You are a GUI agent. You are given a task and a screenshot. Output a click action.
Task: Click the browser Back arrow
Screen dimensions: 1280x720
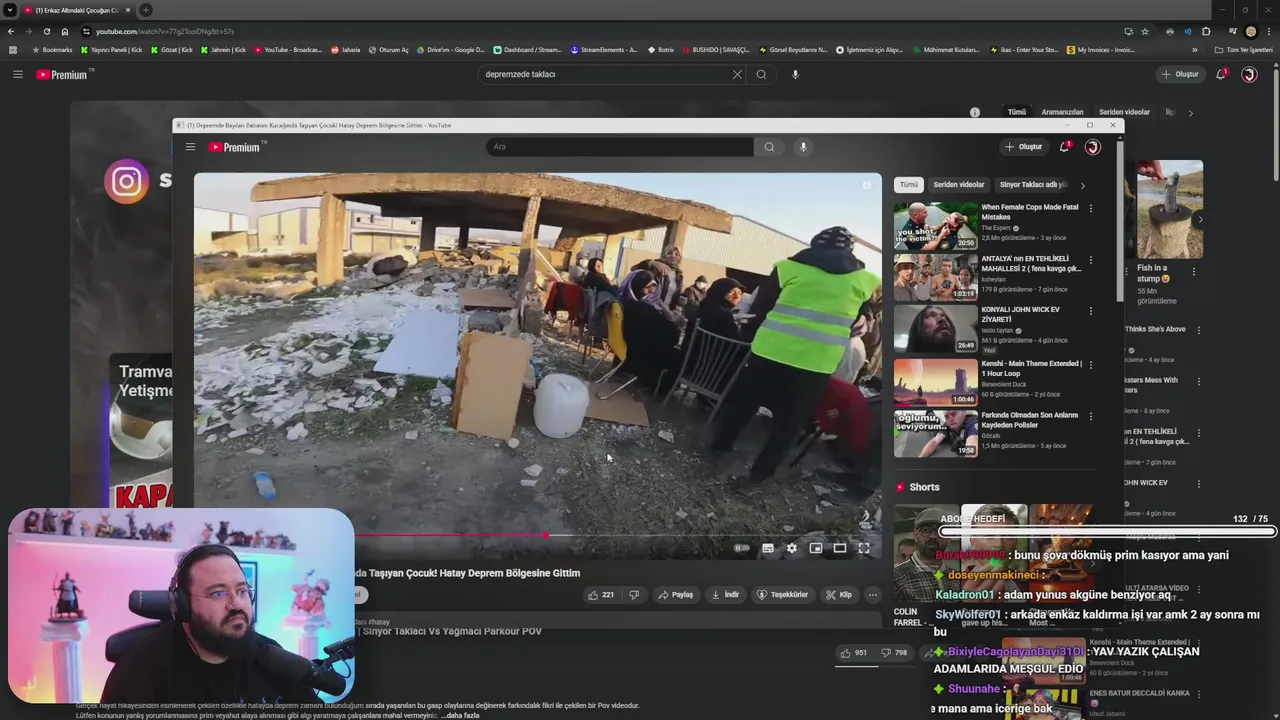tap(11, 31)
